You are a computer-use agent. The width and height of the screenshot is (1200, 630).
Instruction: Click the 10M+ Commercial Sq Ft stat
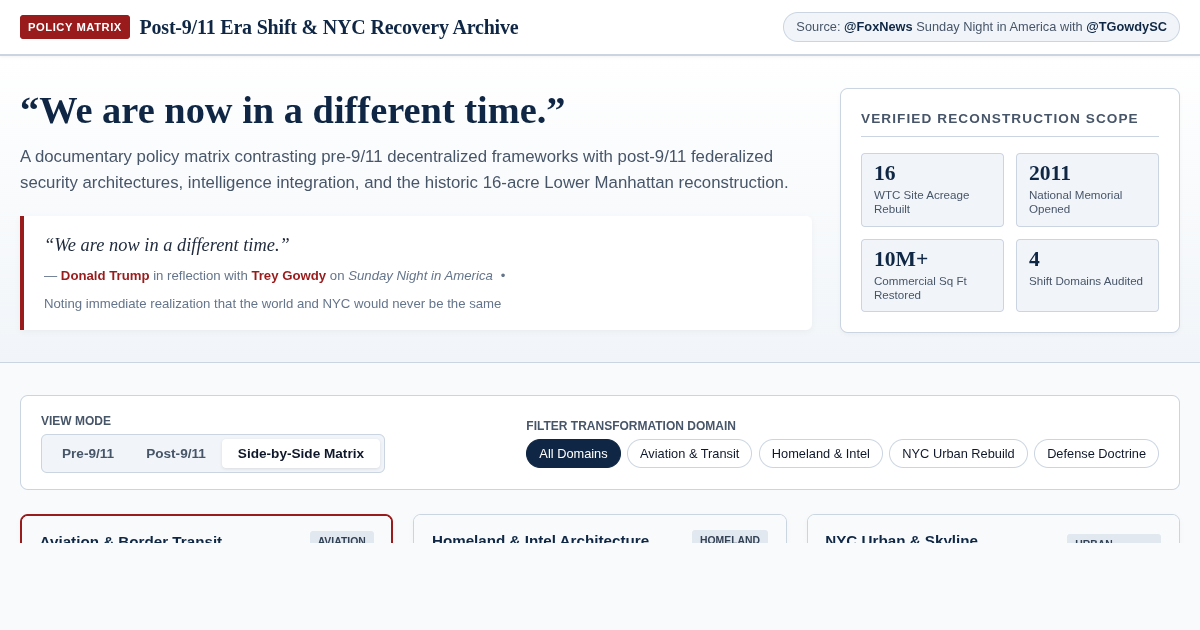932,275
